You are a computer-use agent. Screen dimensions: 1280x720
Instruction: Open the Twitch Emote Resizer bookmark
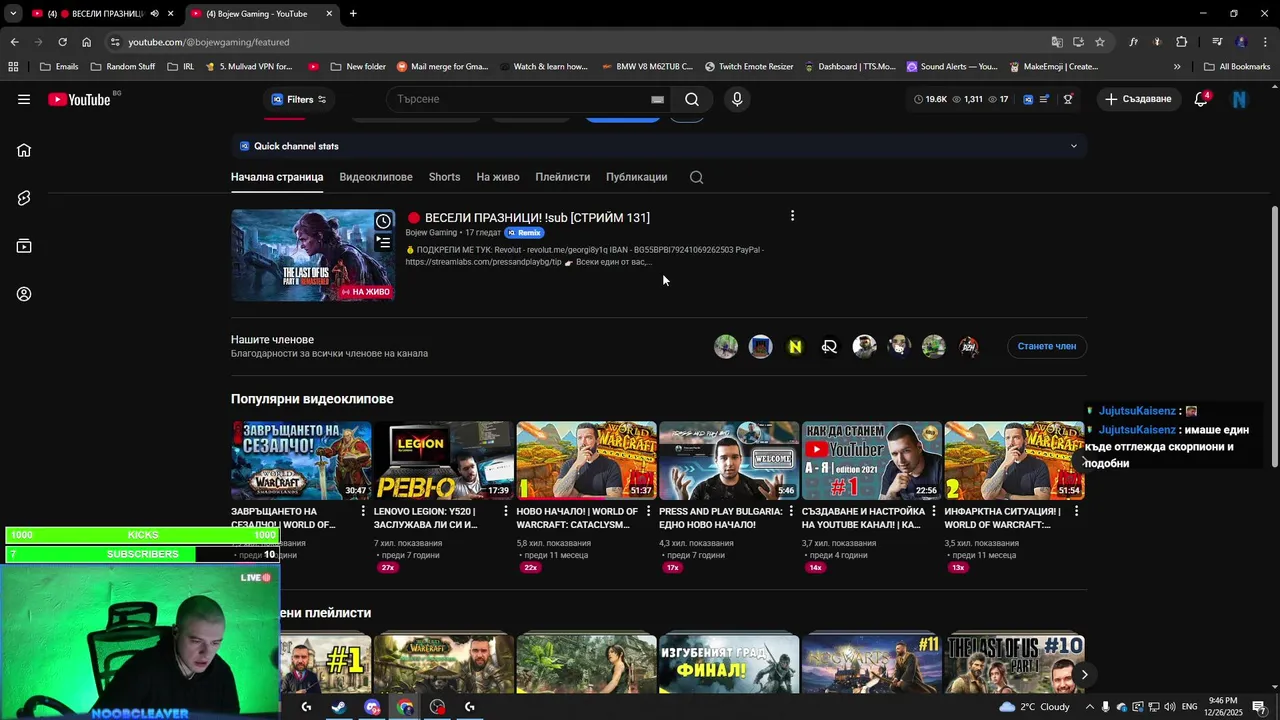click(749, 67)
